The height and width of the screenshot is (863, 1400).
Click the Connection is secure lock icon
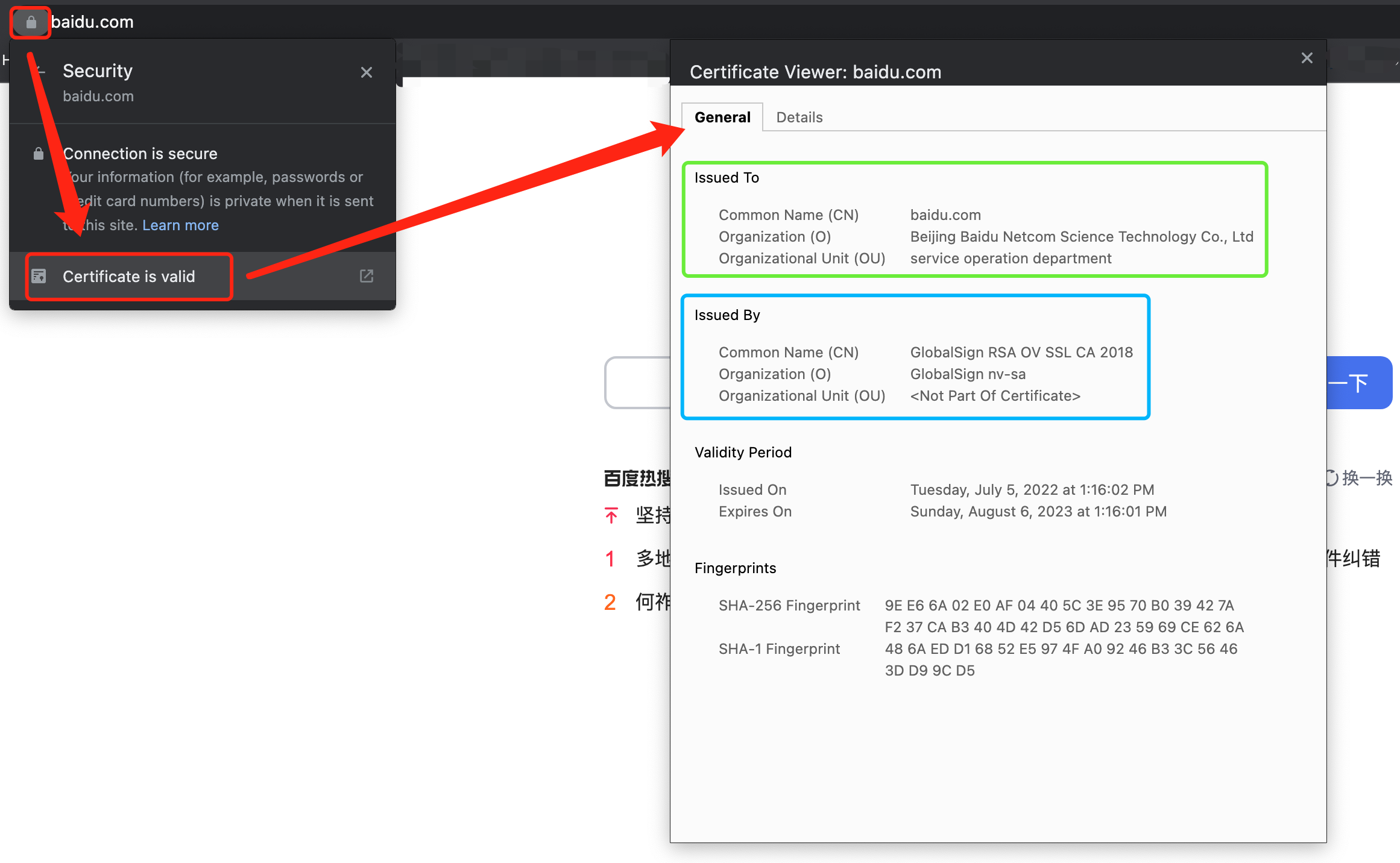(x=39, y=154)
